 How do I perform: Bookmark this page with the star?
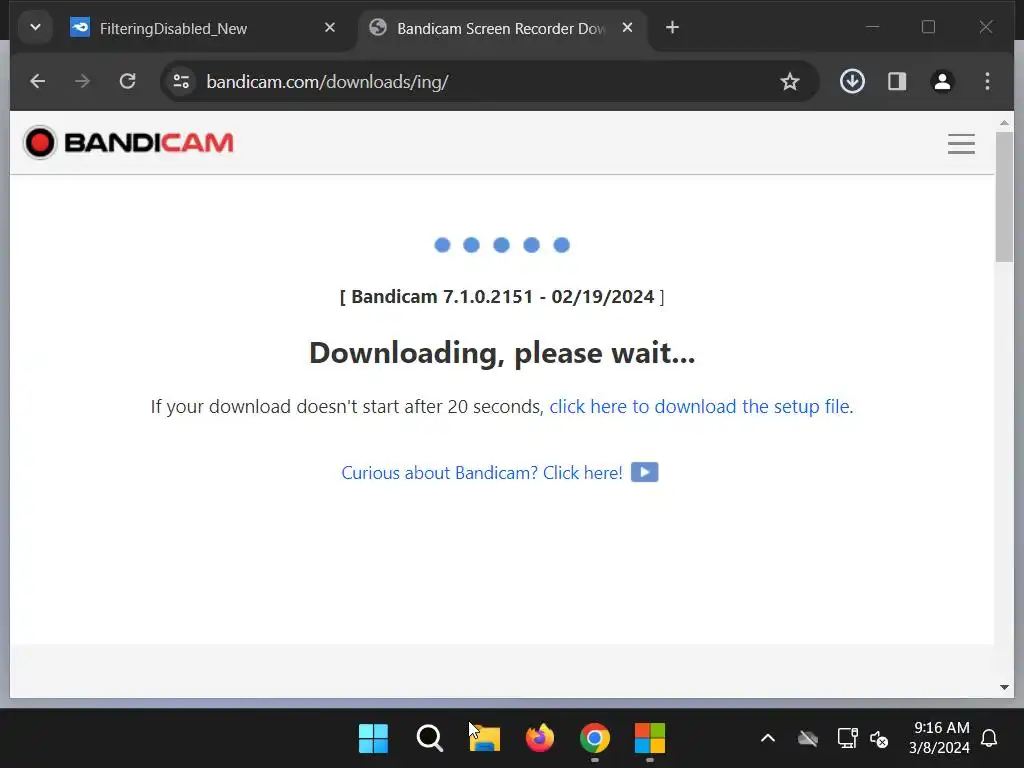click(x=790, y=81)
